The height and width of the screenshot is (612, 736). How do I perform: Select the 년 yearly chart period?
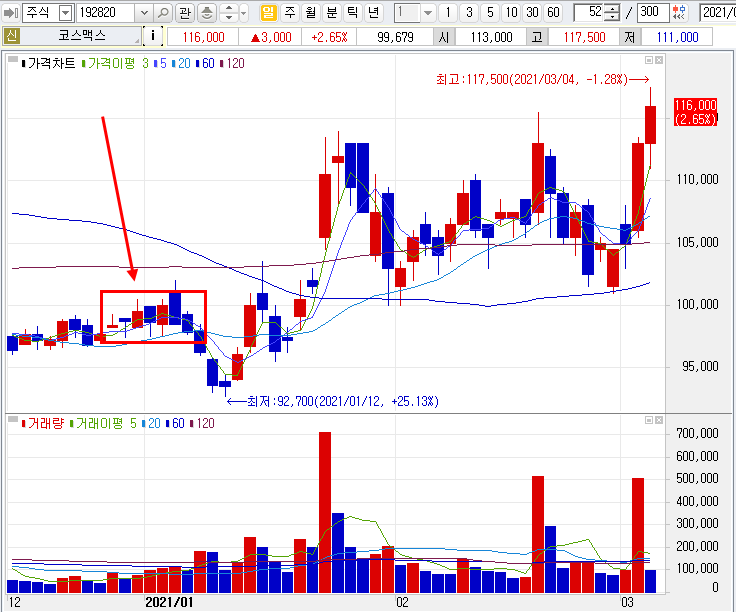[x=373, y=13]
